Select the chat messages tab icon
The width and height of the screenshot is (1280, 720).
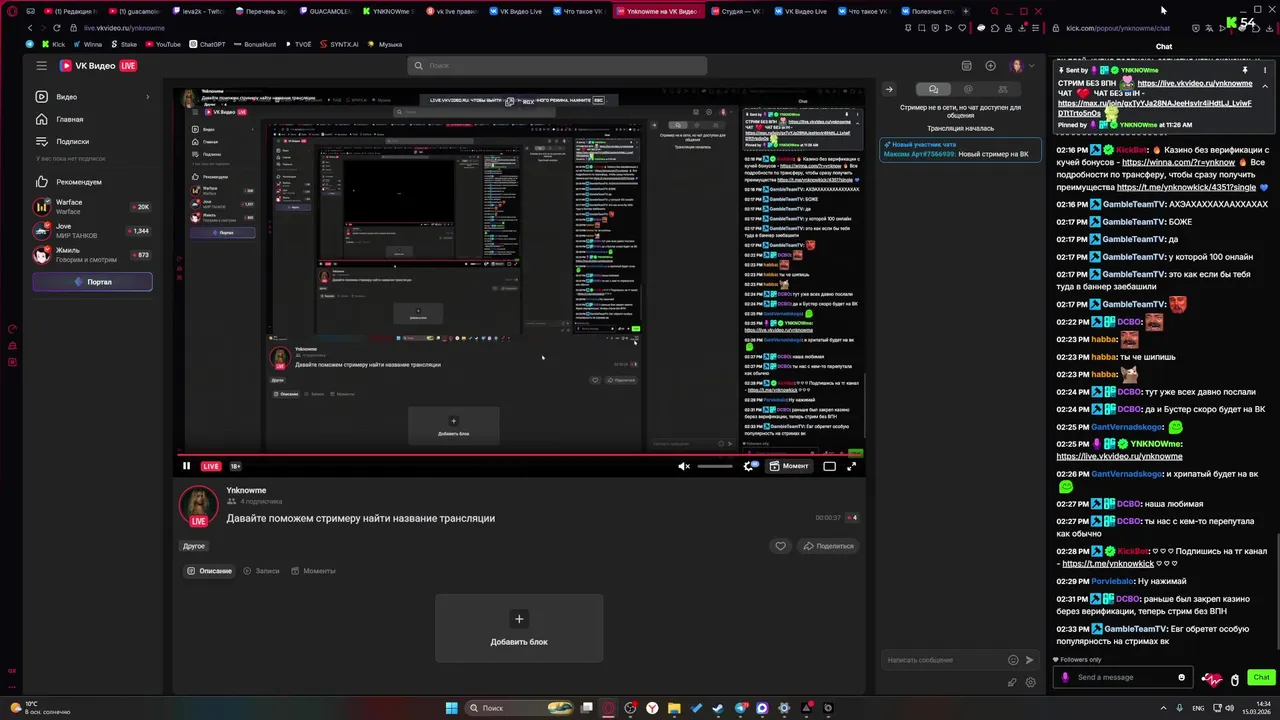[x=933, y=89]
